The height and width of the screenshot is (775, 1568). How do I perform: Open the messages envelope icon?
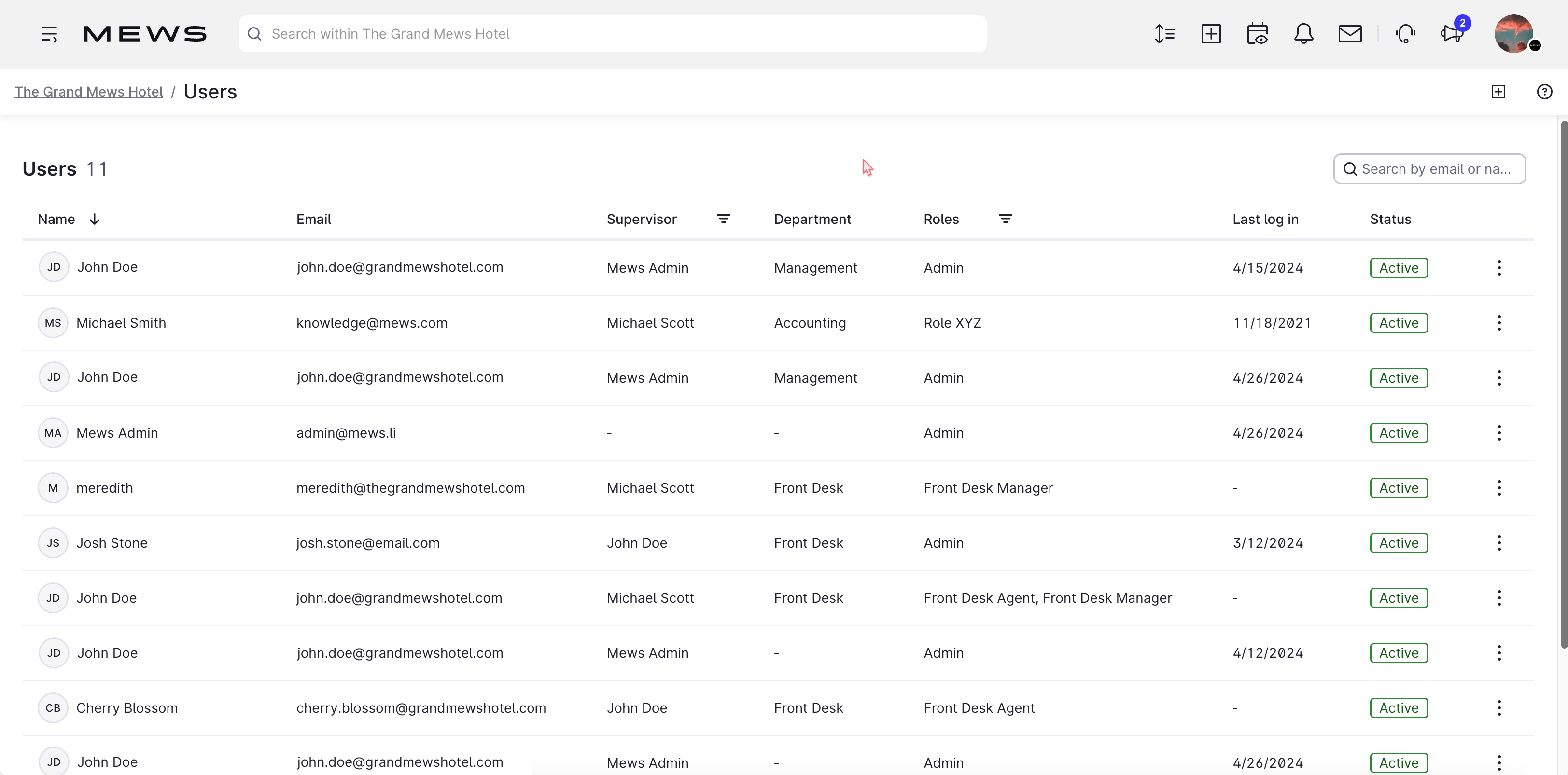(1350, 33)
